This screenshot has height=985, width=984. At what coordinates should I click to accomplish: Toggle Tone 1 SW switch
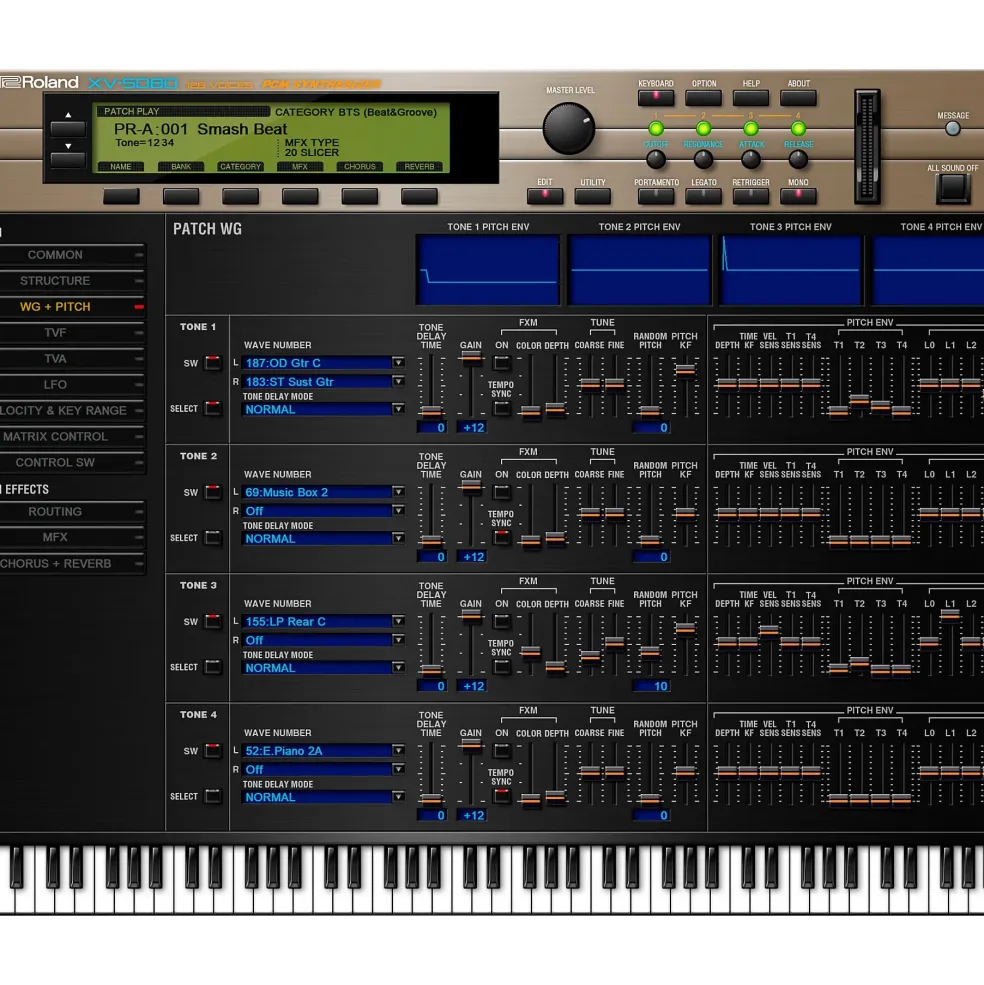pos(213,363)
